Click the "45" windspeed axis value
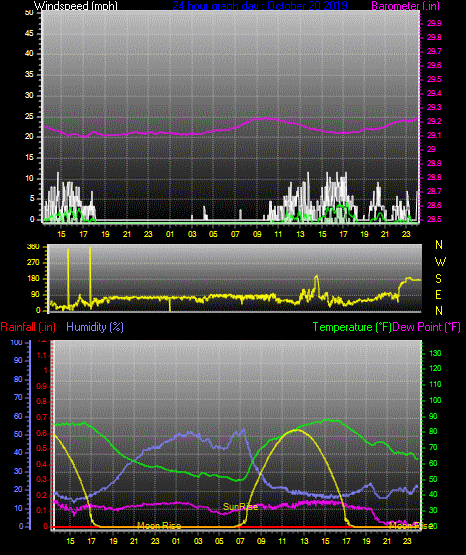The image size is (466, 555). pyautogui.click(x=29, y=34)
